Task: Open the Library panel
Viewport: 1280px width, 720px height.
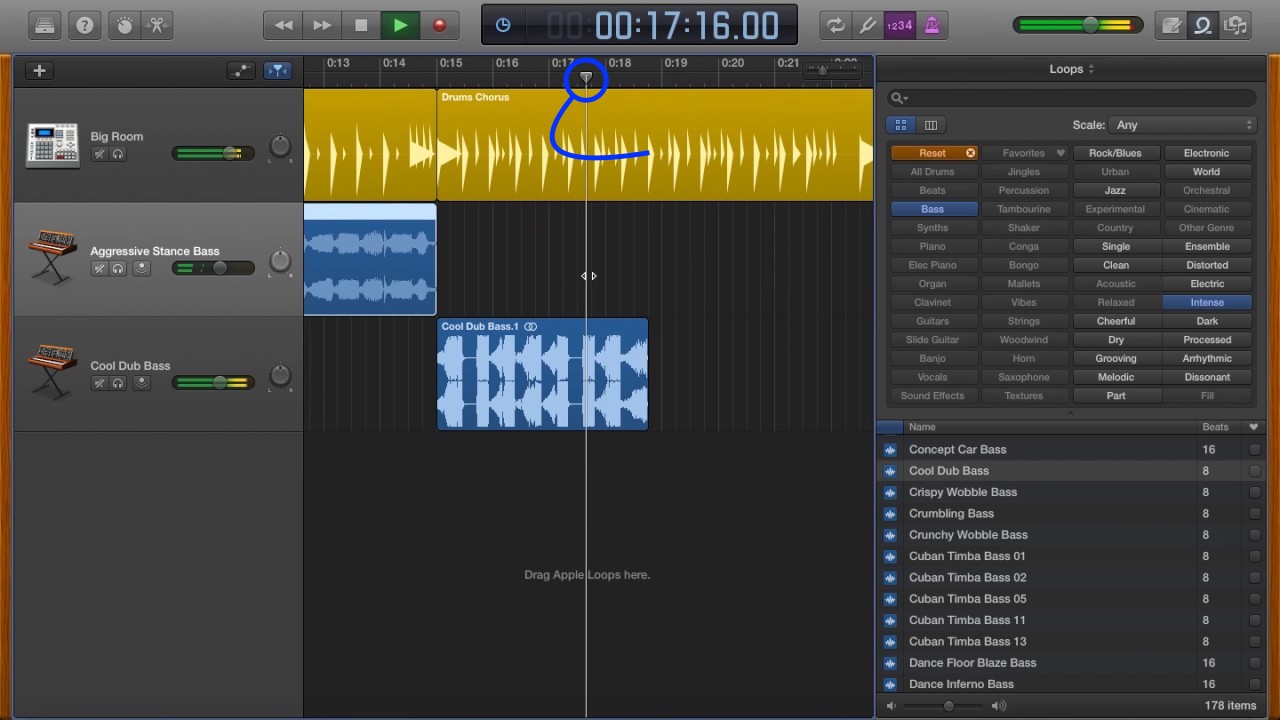Action: pos(45,26)
